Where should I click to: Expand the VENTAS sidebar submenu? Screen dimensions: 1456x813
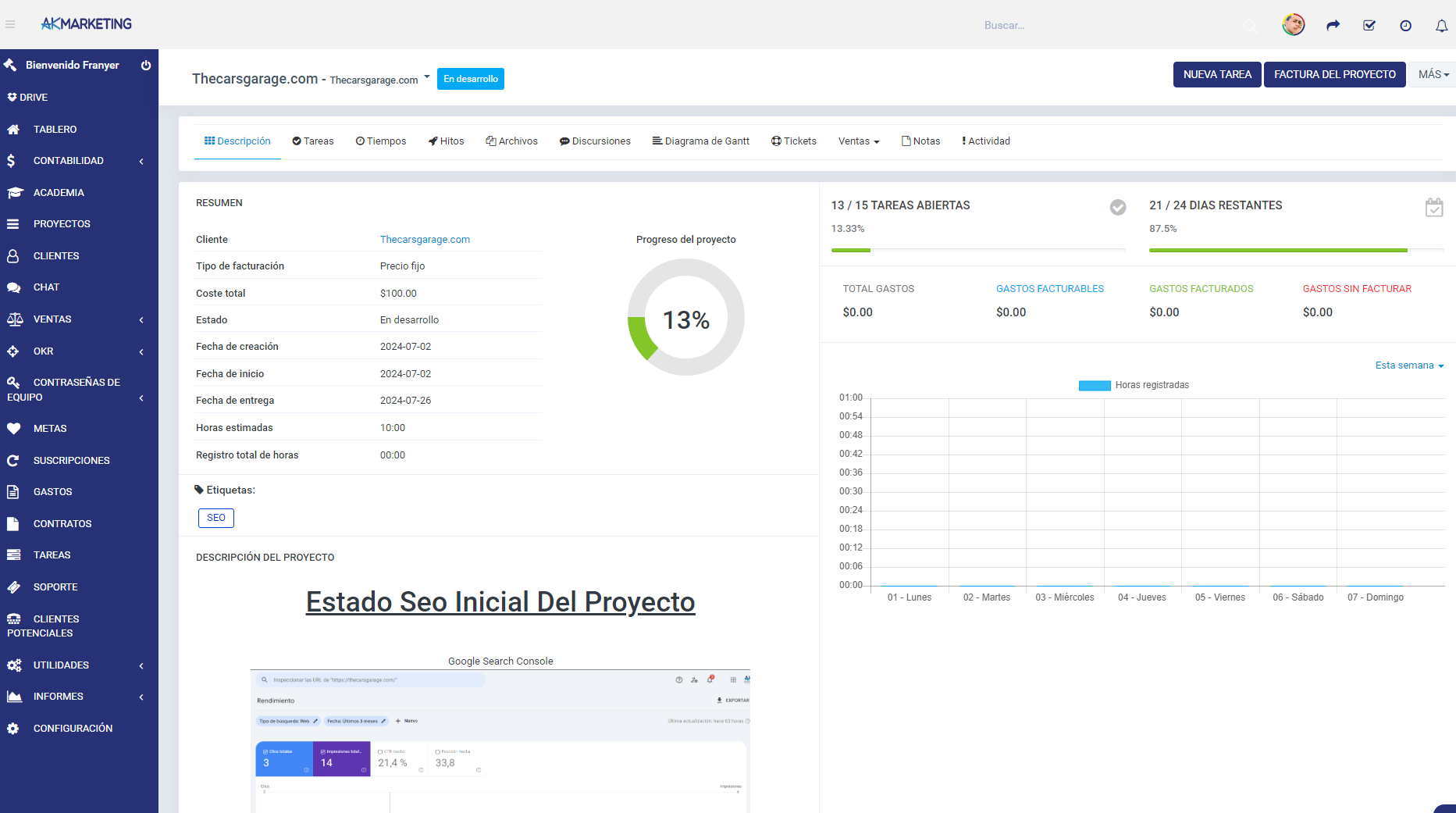coord(141,320)
